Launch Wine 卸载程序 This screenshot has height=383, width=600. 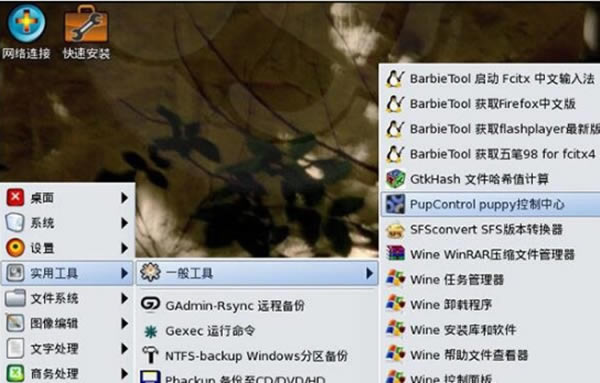491,305
